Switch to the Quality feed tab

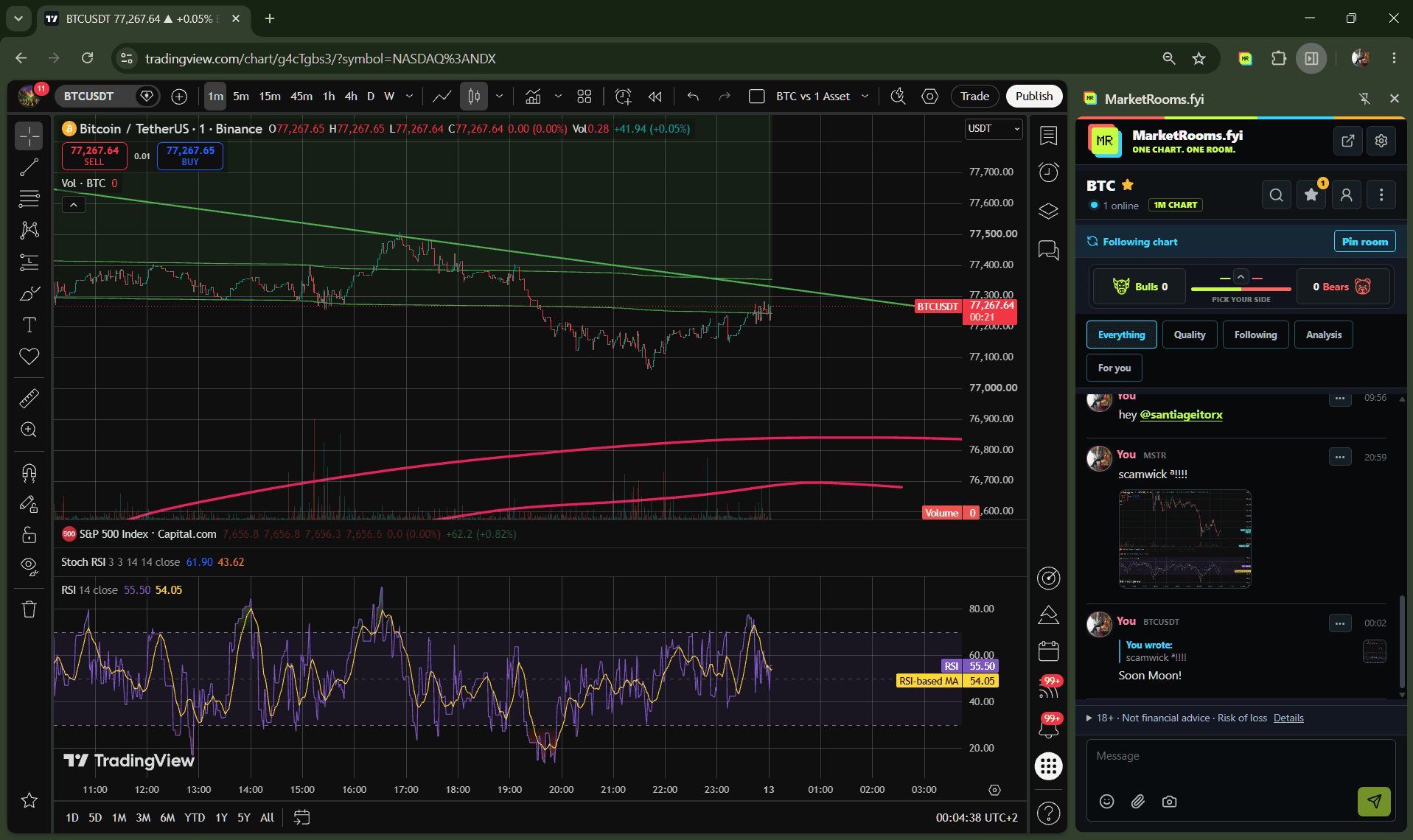coord(1190,335)
